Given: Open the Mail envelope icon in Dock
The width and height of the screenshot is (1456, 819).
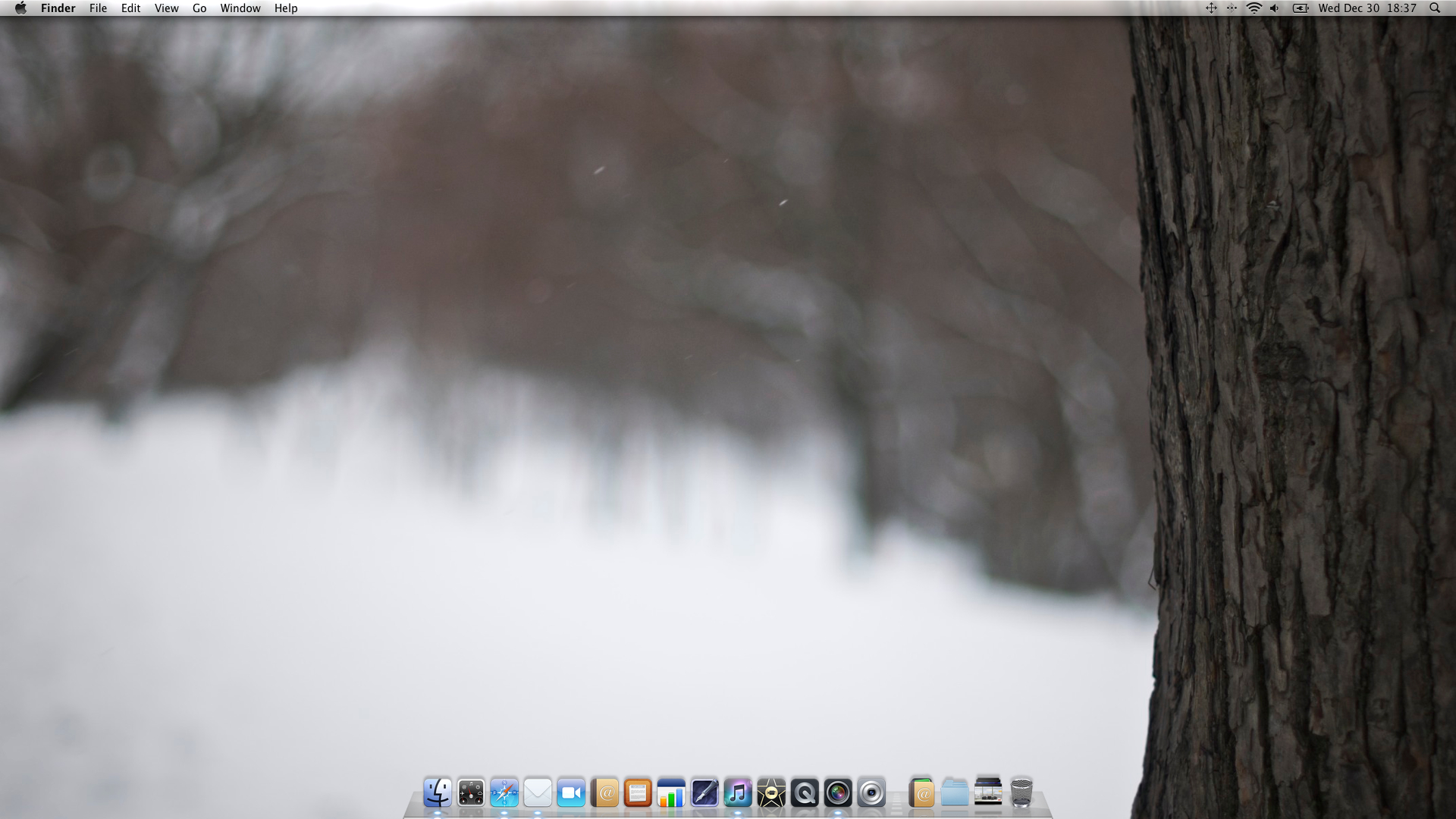Looking at the screenshot, I should click(x=538, y=793).
